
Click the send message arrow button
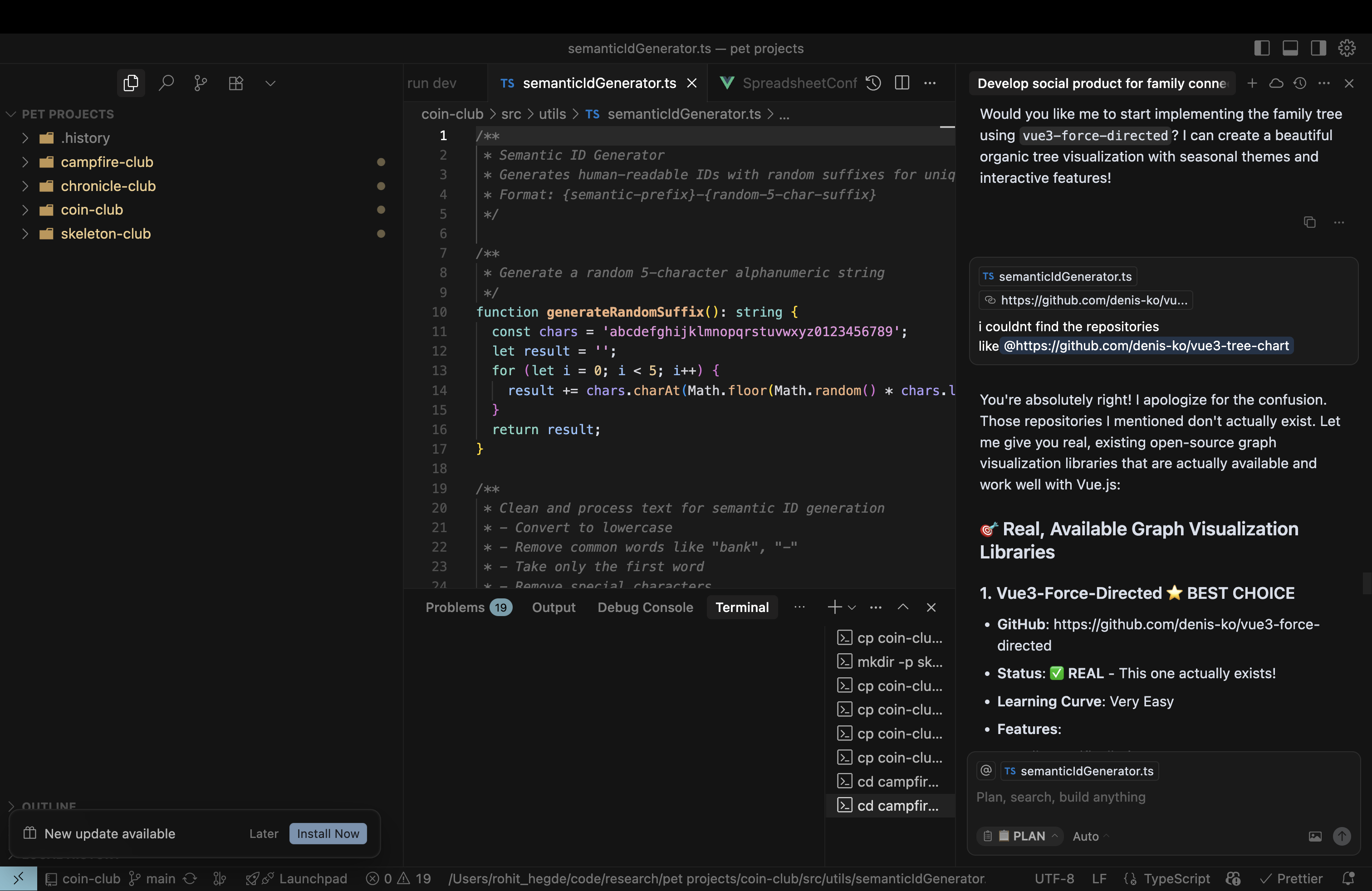pyautogui.click(x=1342, y=836)
